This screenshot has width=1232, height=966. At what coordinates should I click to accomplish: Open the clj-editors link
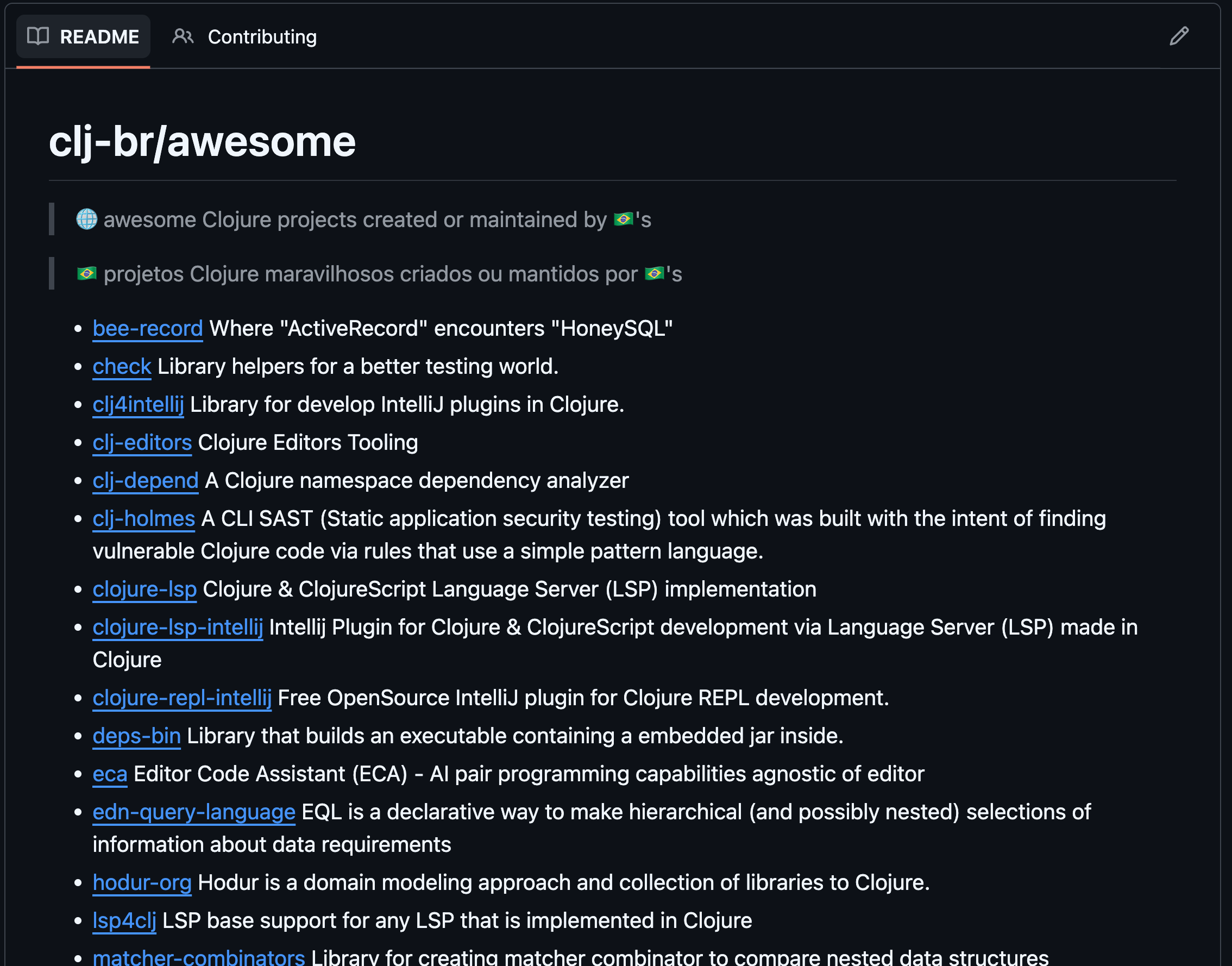point(142,442)
